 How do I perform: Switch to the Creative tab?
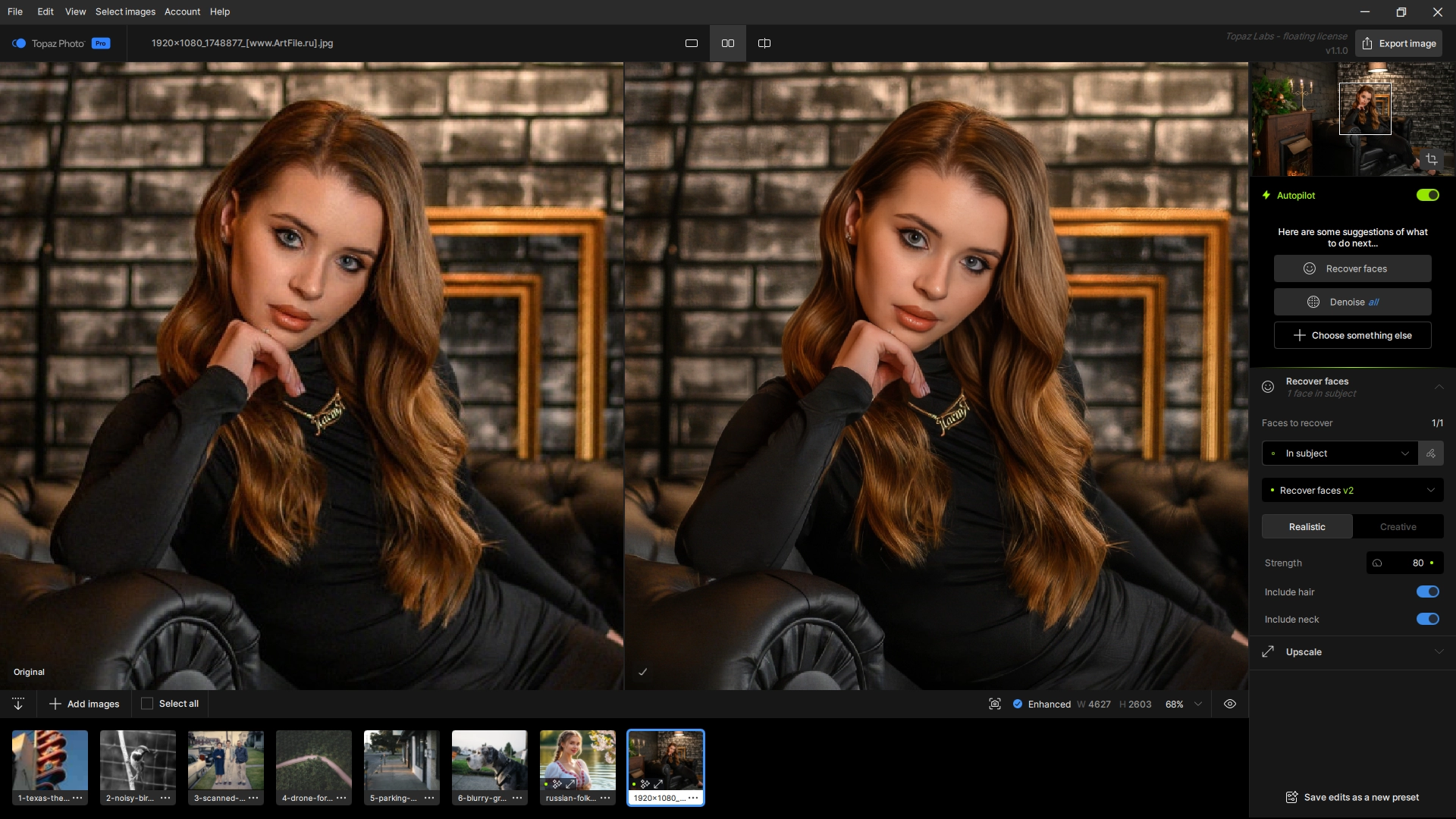1398,526
